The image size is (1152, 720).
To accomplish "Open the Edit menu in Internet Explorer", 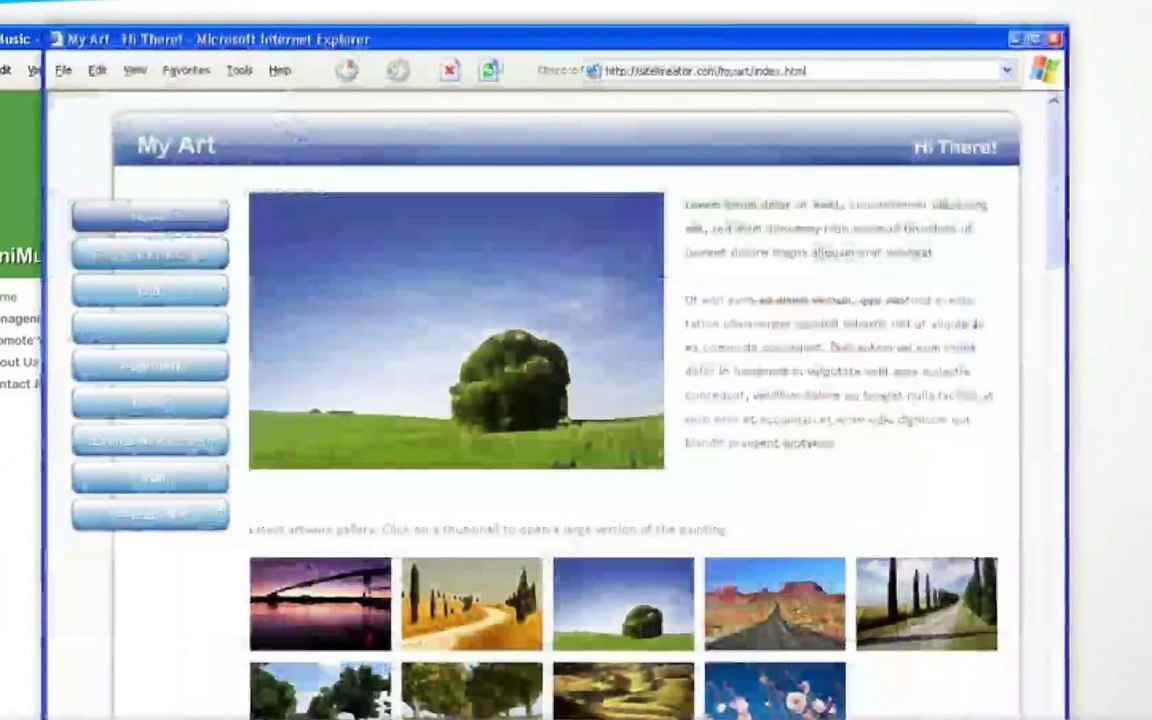I will point(97,71).
